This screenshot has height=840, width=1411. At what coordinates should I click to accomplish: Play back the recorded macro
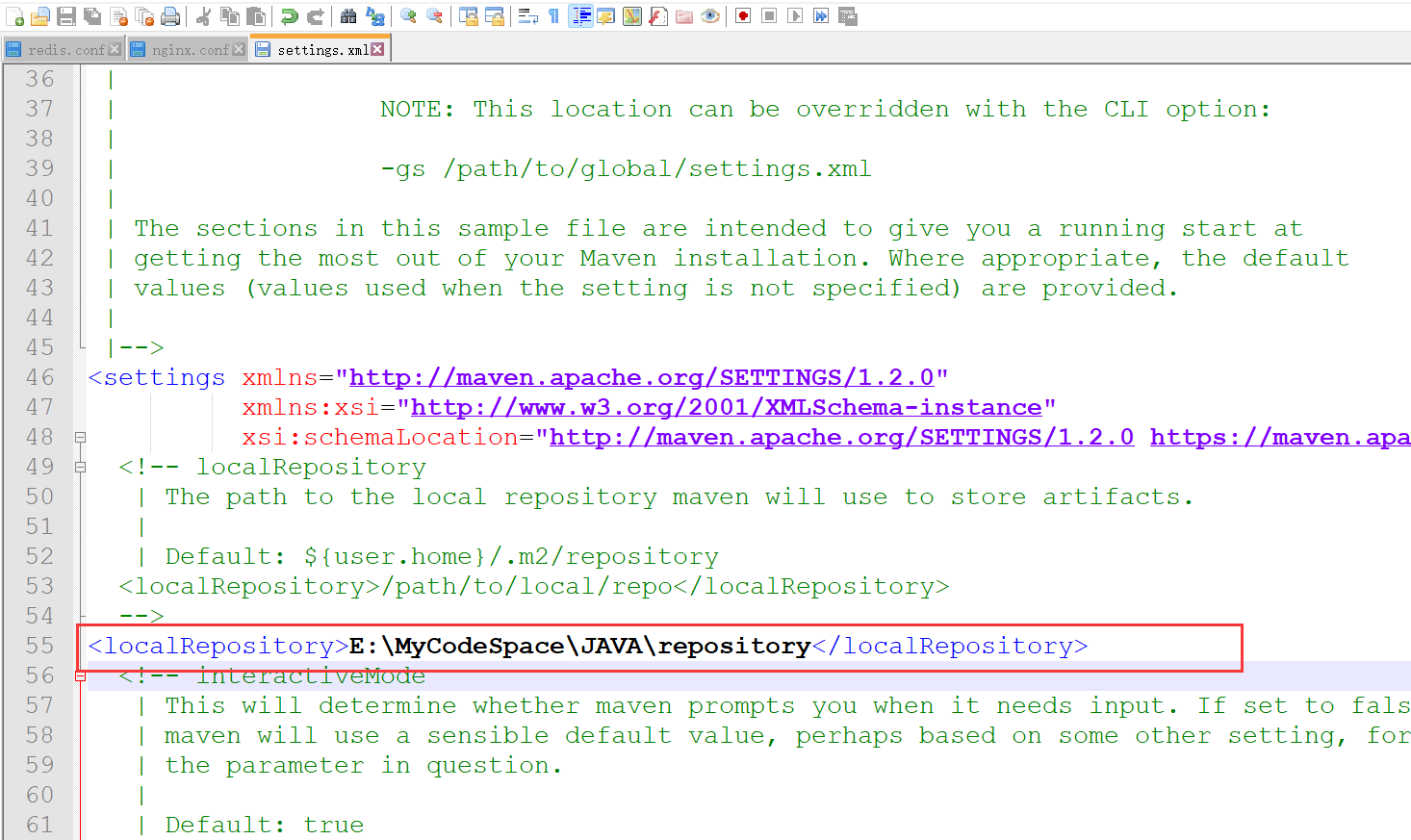point(795,16)
